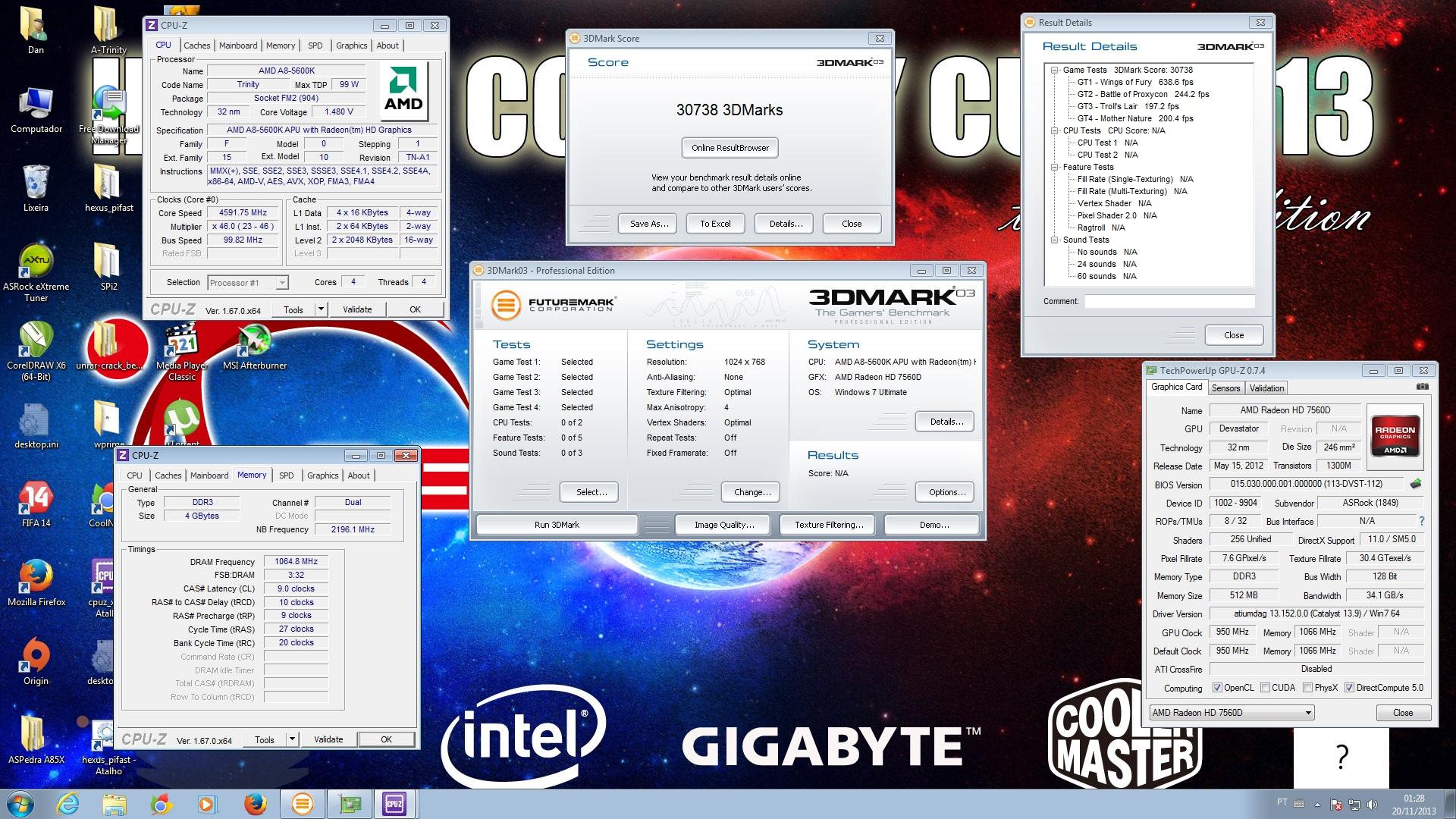The height and width of the screenshot is (819, 1456).
Task: Click the Bus Interface question mark icon
Action: click(1421, 521)
